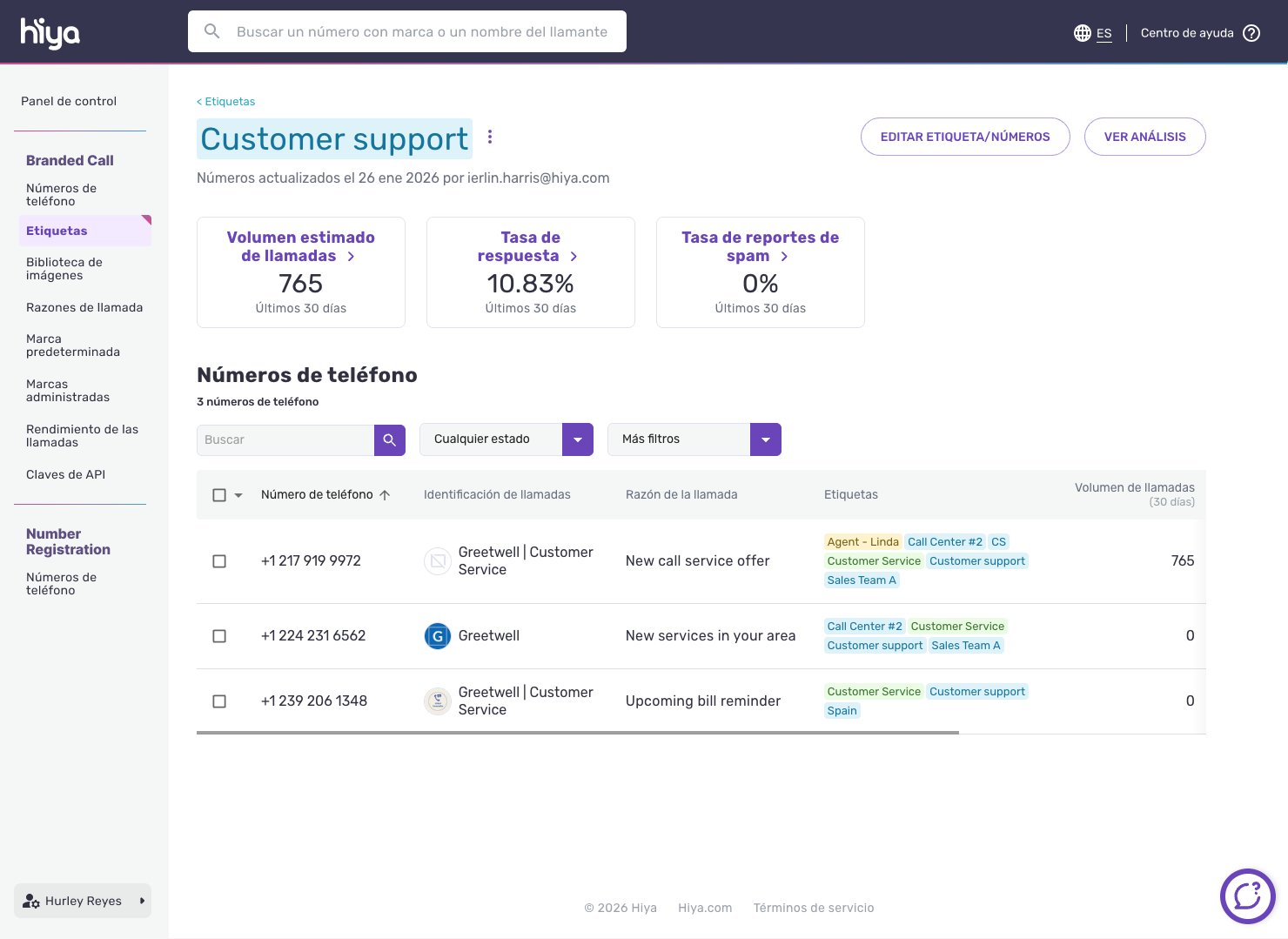
Task: Click the globe language icon
Action: point(1082,33)
